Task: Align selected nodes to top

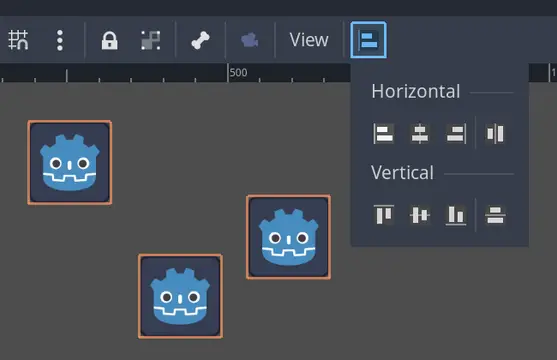Action: click(384, 214)
